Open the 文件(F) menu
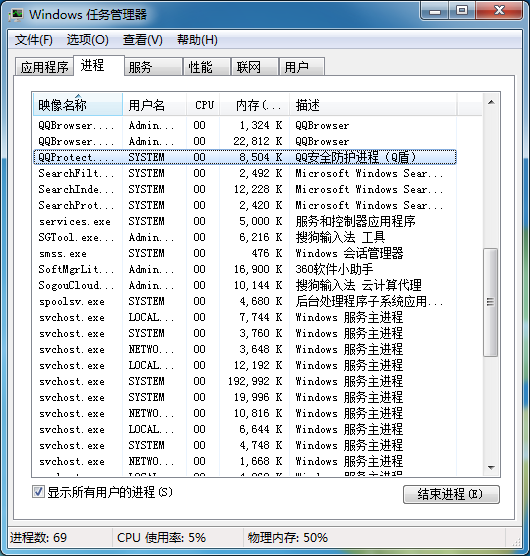 coord(34,40)
